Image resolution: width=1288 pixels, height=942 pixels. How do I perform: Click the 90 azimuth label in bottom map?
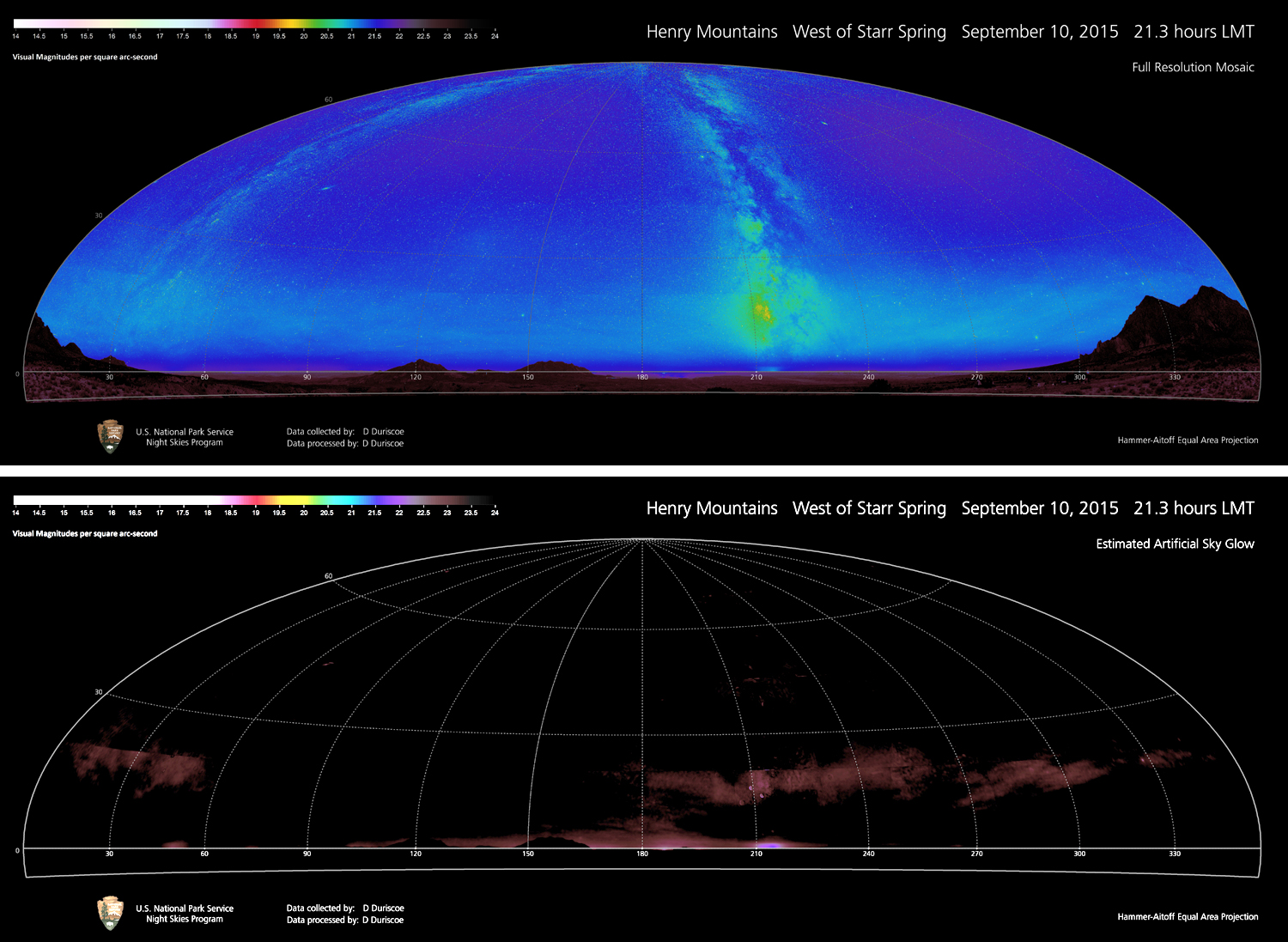pos(307,854)
